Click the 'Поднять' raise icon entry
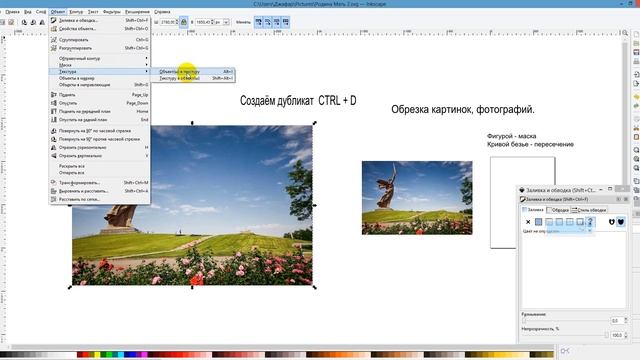640x360 pixels. point(100,95)
